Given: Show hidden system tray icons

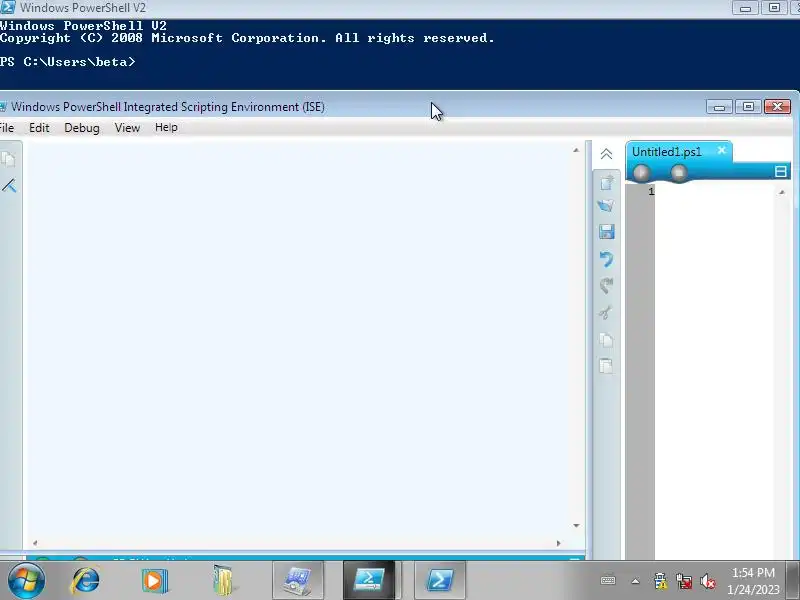Looking at the screenshot, I should click(635, 581).
